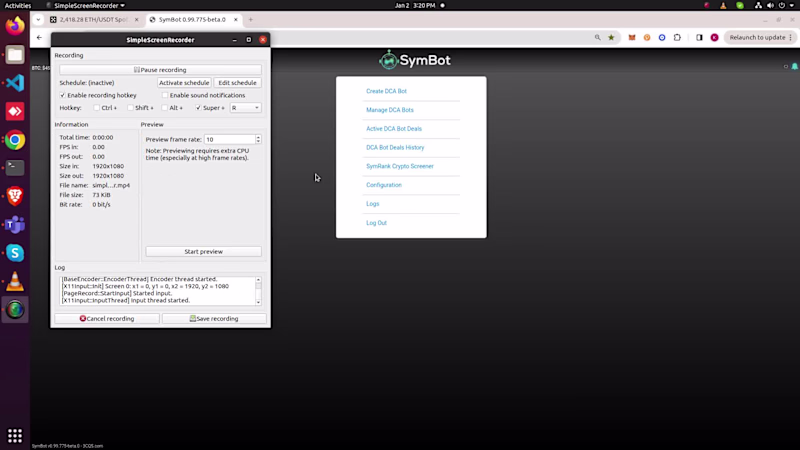800x450 pixels.
Task: Click the SymBot notification bell icon
Action: coord(794,66)
